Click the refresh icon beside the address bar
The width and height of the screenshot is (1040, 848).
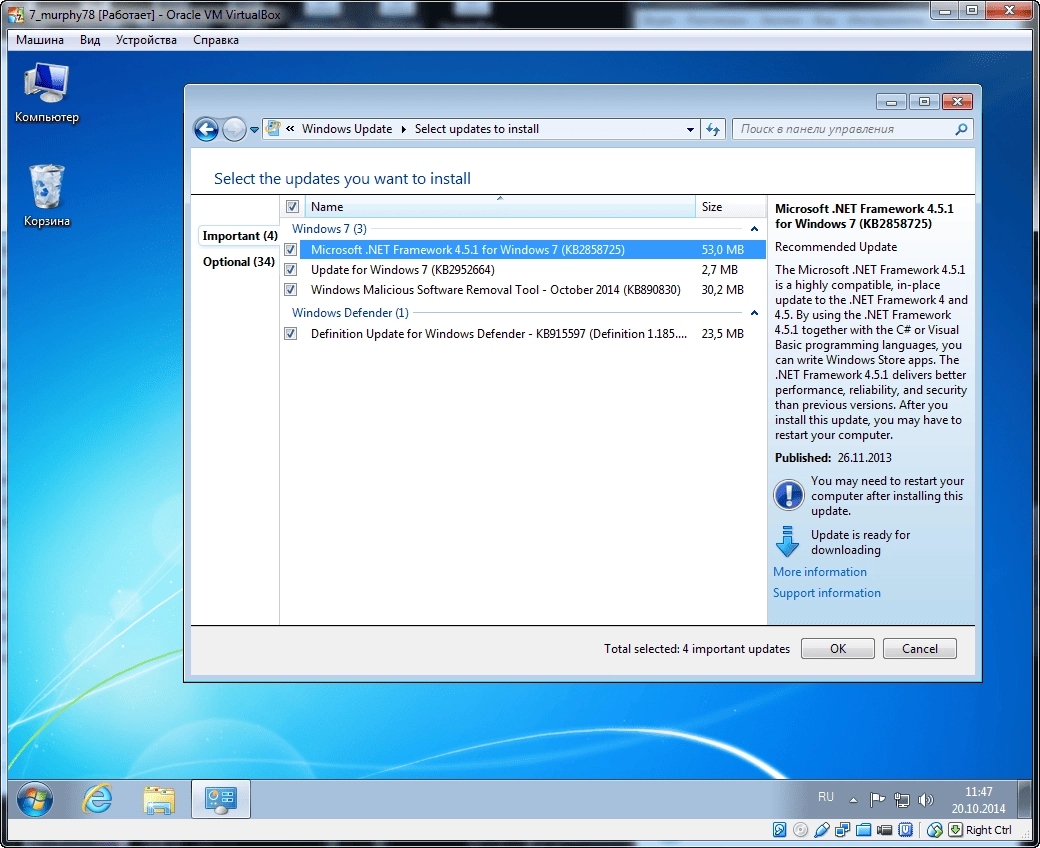713,129
